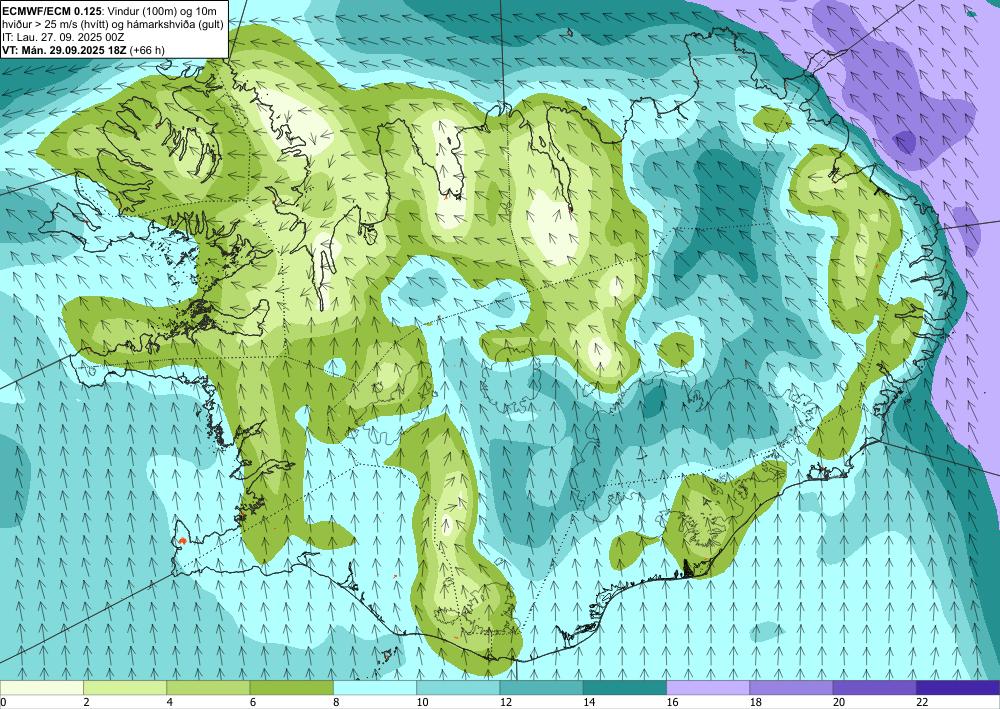Screen dimensions: 1000x709
Task: Click the '0' label on the wind scale
Action: [3, 703]
